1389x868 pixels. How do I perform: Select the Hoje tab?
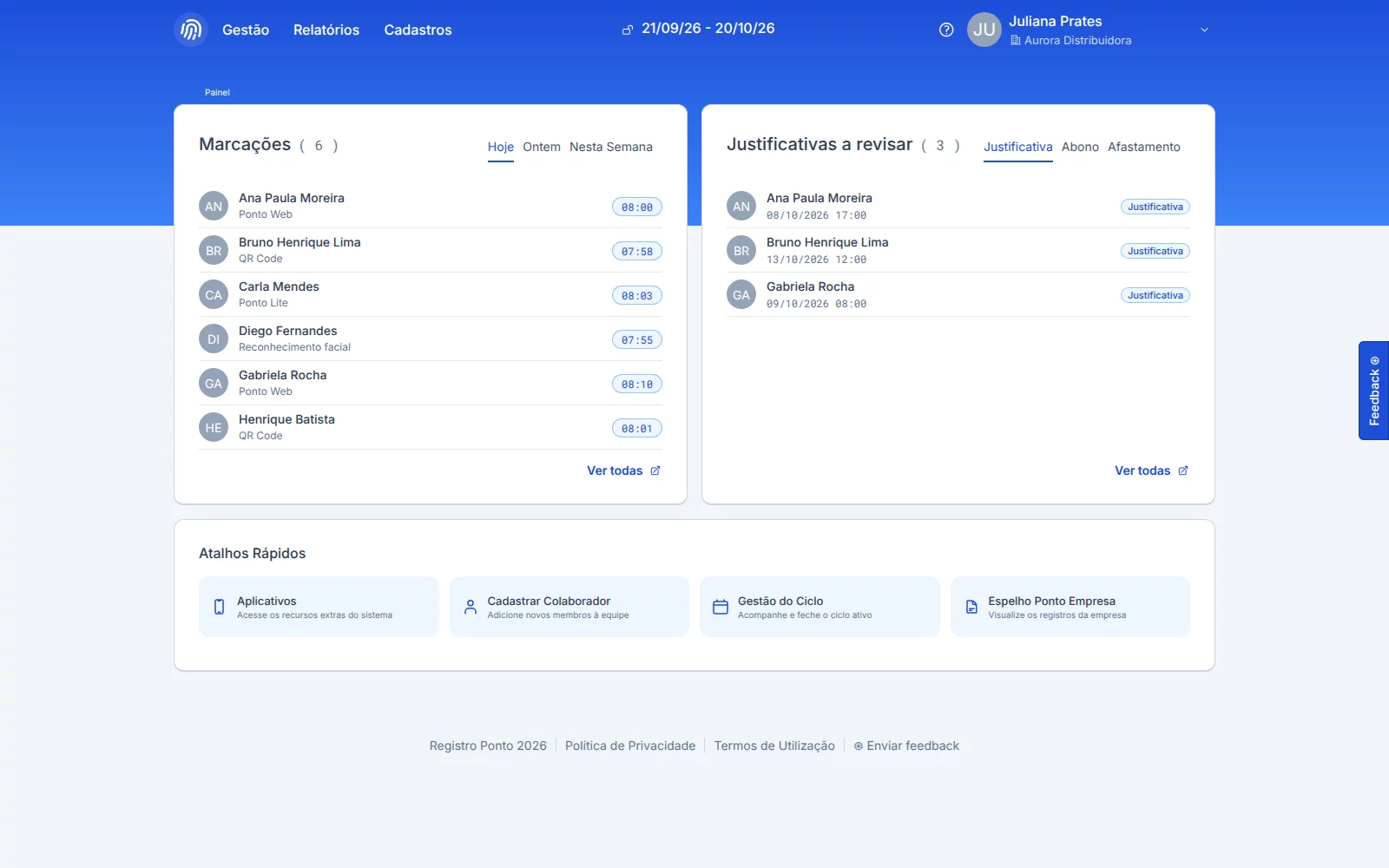(501, 147)
